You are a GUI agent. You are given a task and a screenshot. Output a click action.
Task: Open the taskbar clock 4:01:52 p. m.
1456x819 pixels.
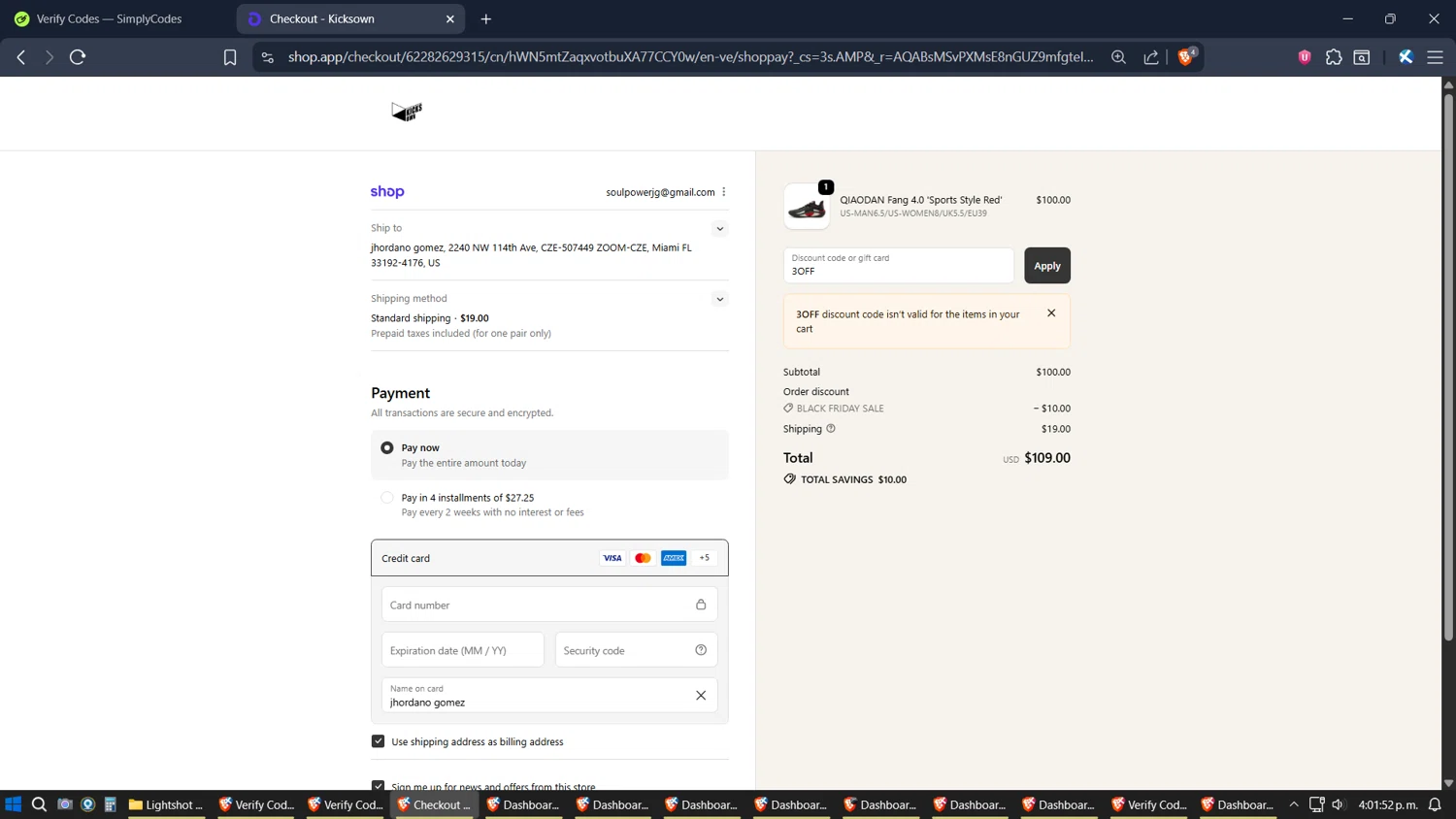pos(1388,804)
